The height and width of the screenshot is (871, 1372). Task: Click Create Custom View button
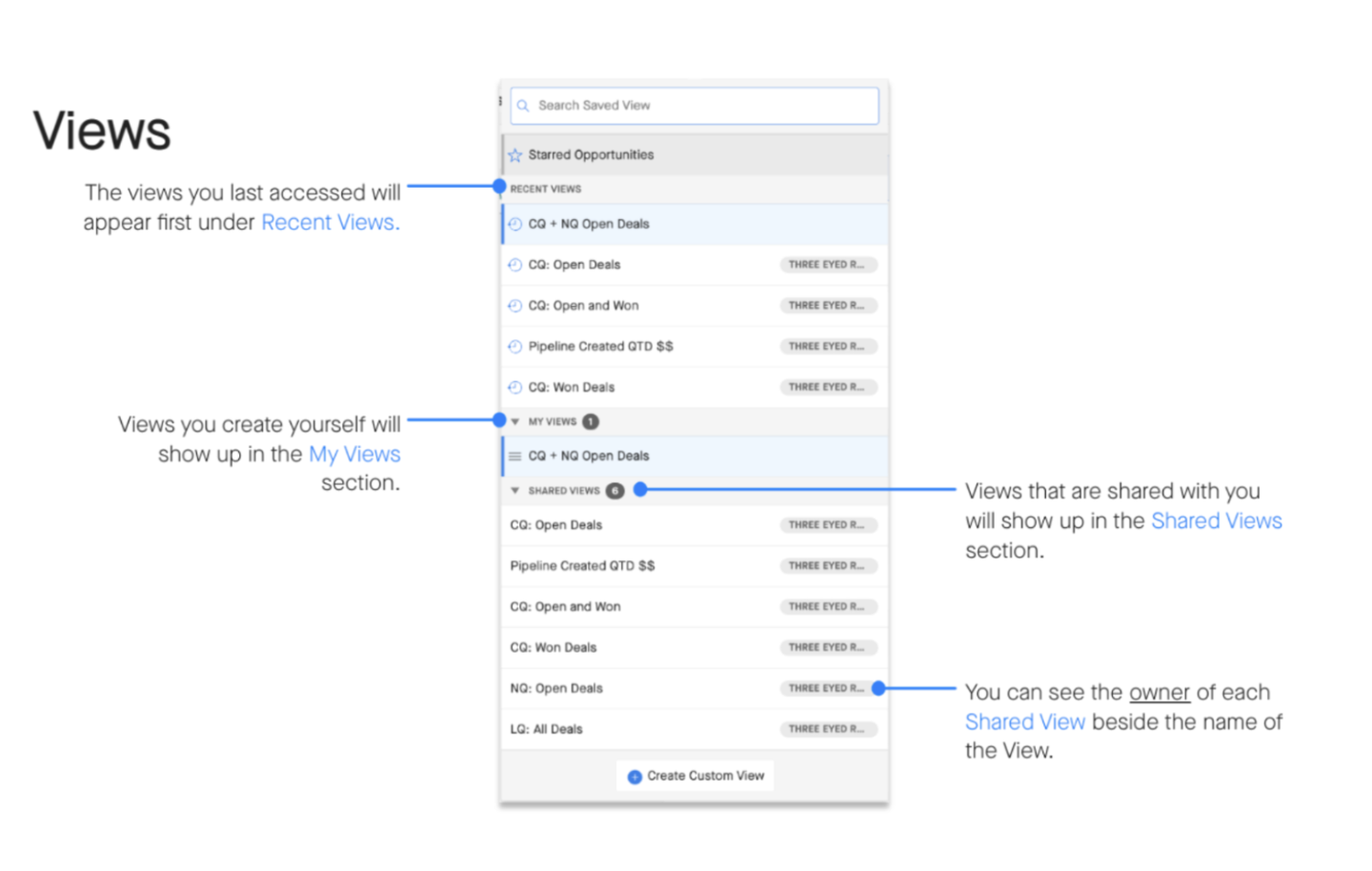696,776
